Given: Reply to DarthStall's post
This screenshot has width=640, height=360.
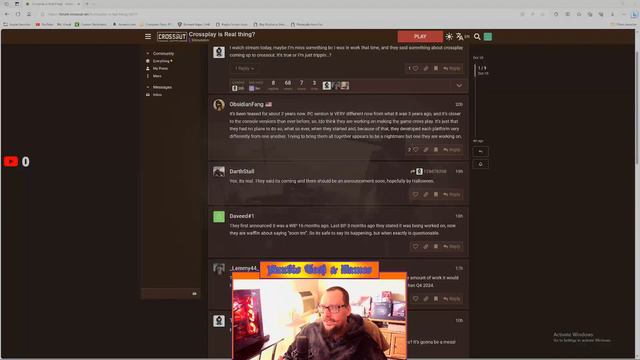Looking at the screenshot, I should pyautogui.click(x=452, y=195).
